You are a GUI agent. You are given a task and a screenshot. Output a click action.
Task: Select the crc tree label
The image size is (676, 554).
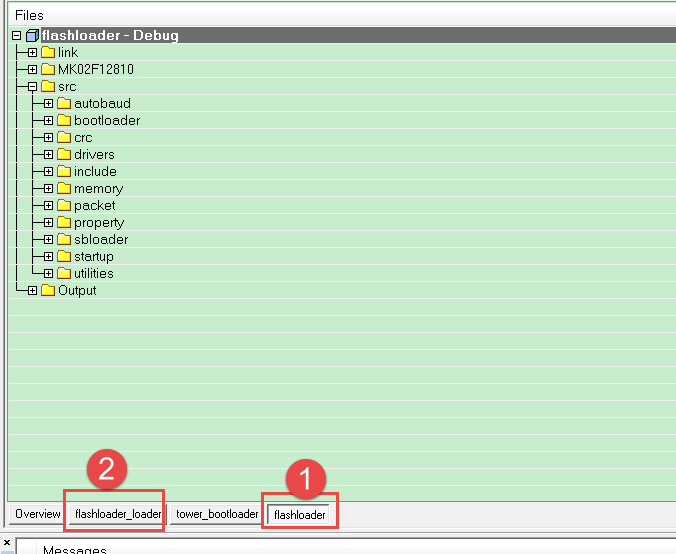click(83, 138)
